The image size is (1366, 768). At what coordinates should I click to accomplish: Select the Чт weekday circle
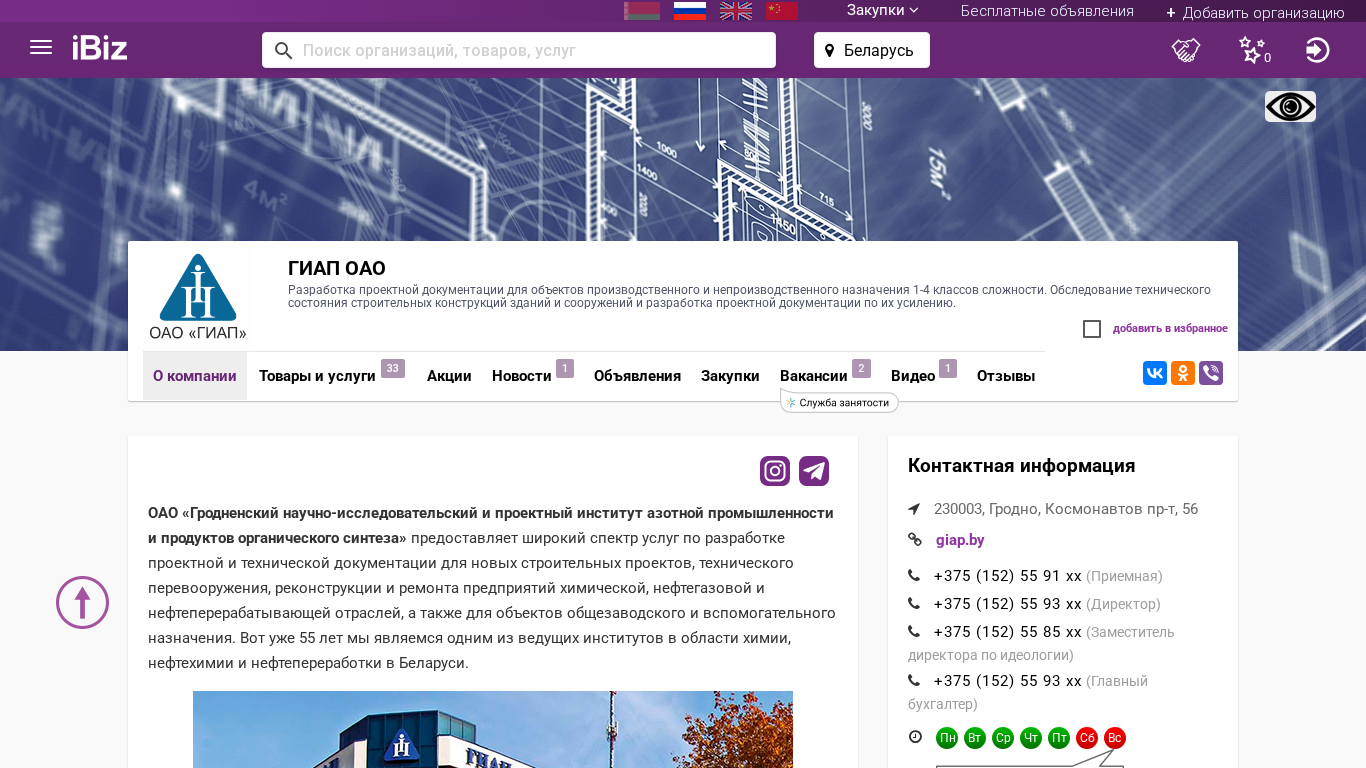click(1031, 738)
